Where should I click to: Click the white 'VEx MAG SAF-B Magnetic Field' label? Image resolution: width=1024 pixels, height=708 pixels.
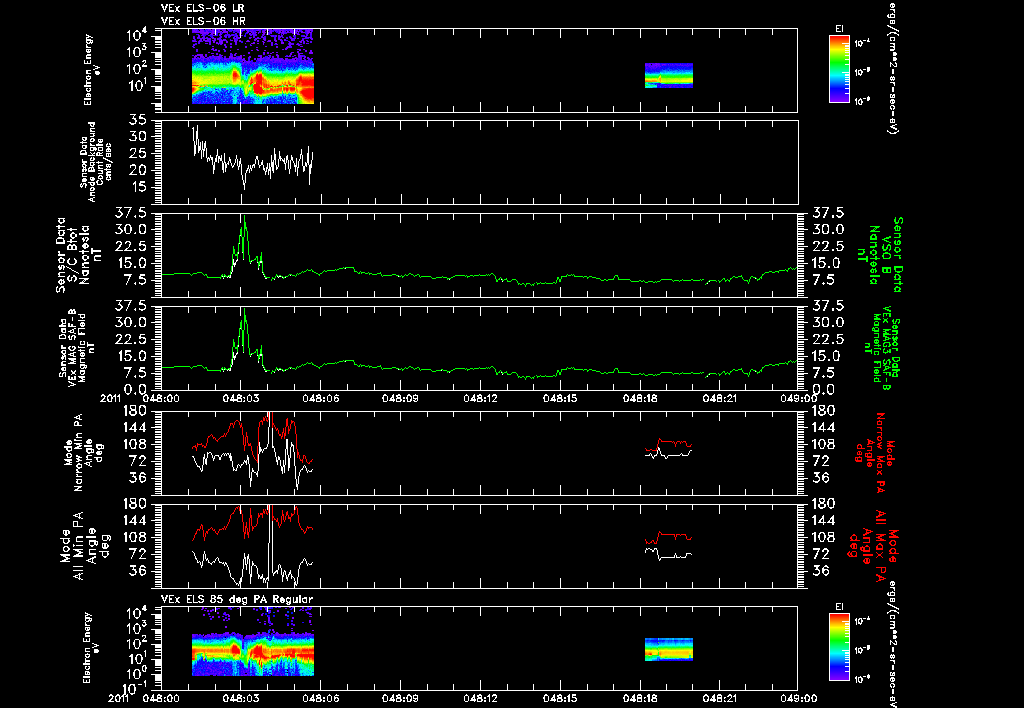pyautogui.click(x=77, y=347)
